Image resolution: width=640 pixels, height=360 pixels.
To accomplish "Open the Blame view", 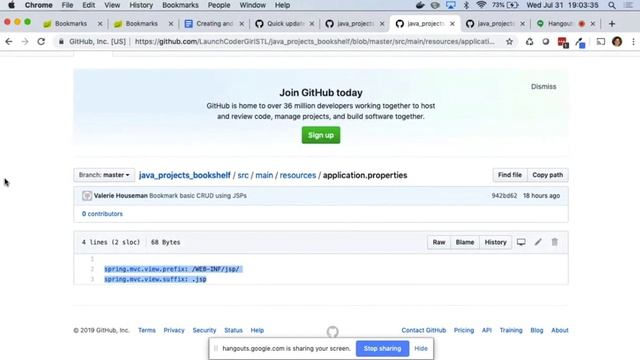I will pos(465,242).
